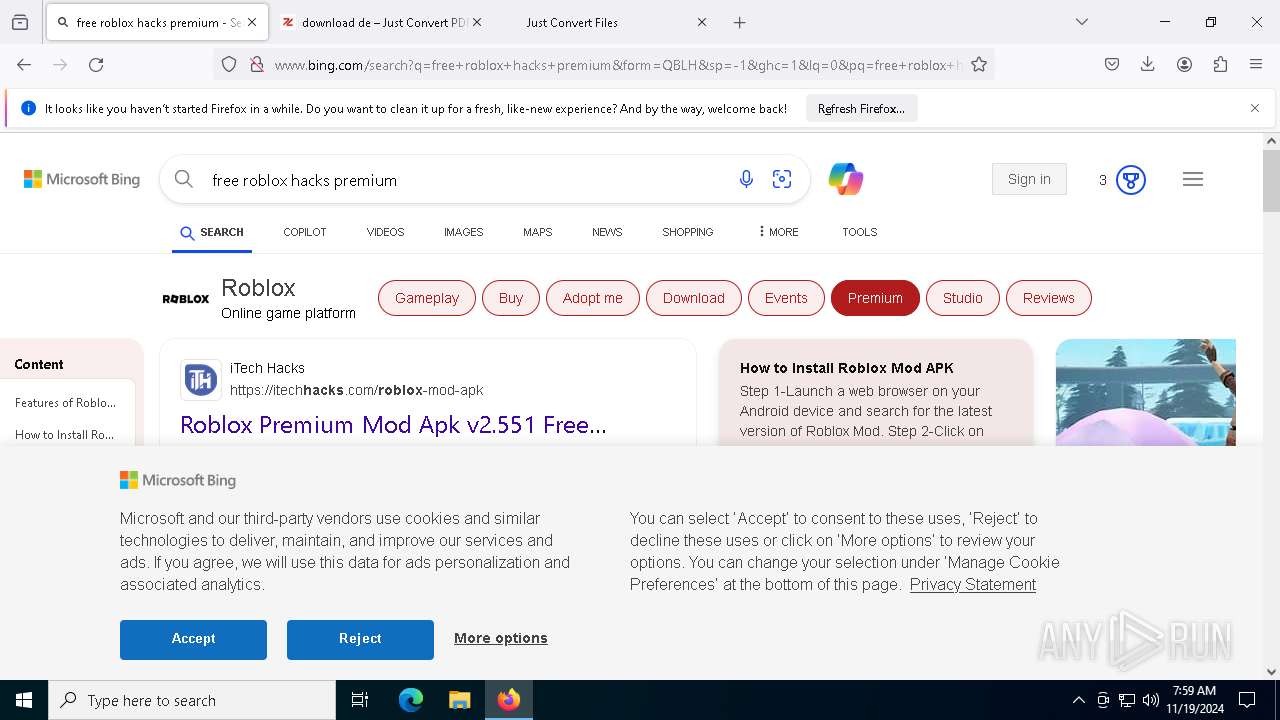1280x720 pixels.
Task: Open Copilot colorful icon
Action: 846,179
